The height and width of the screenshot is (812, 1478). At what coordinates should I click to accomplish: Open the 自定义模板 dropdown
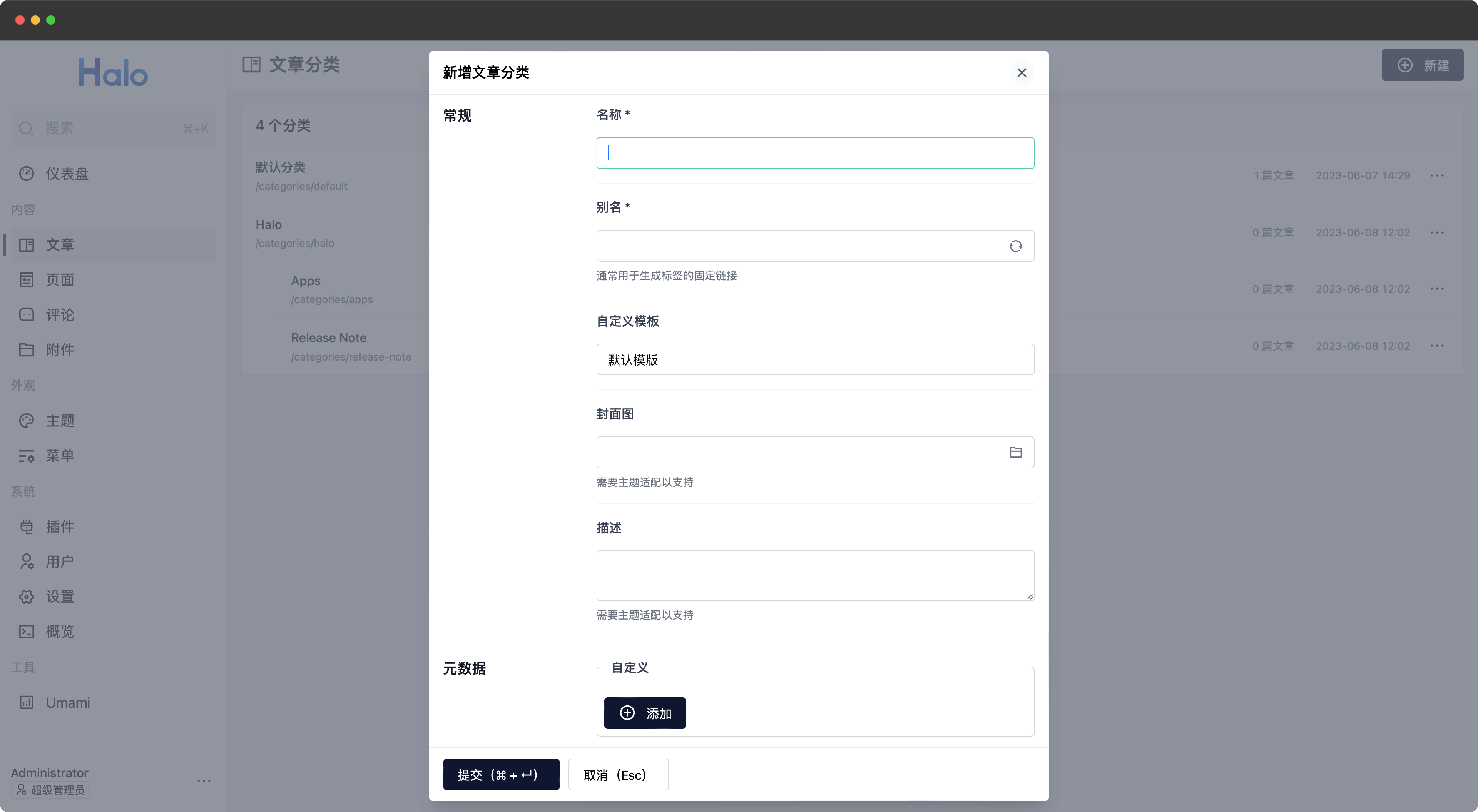pos(815,359)
